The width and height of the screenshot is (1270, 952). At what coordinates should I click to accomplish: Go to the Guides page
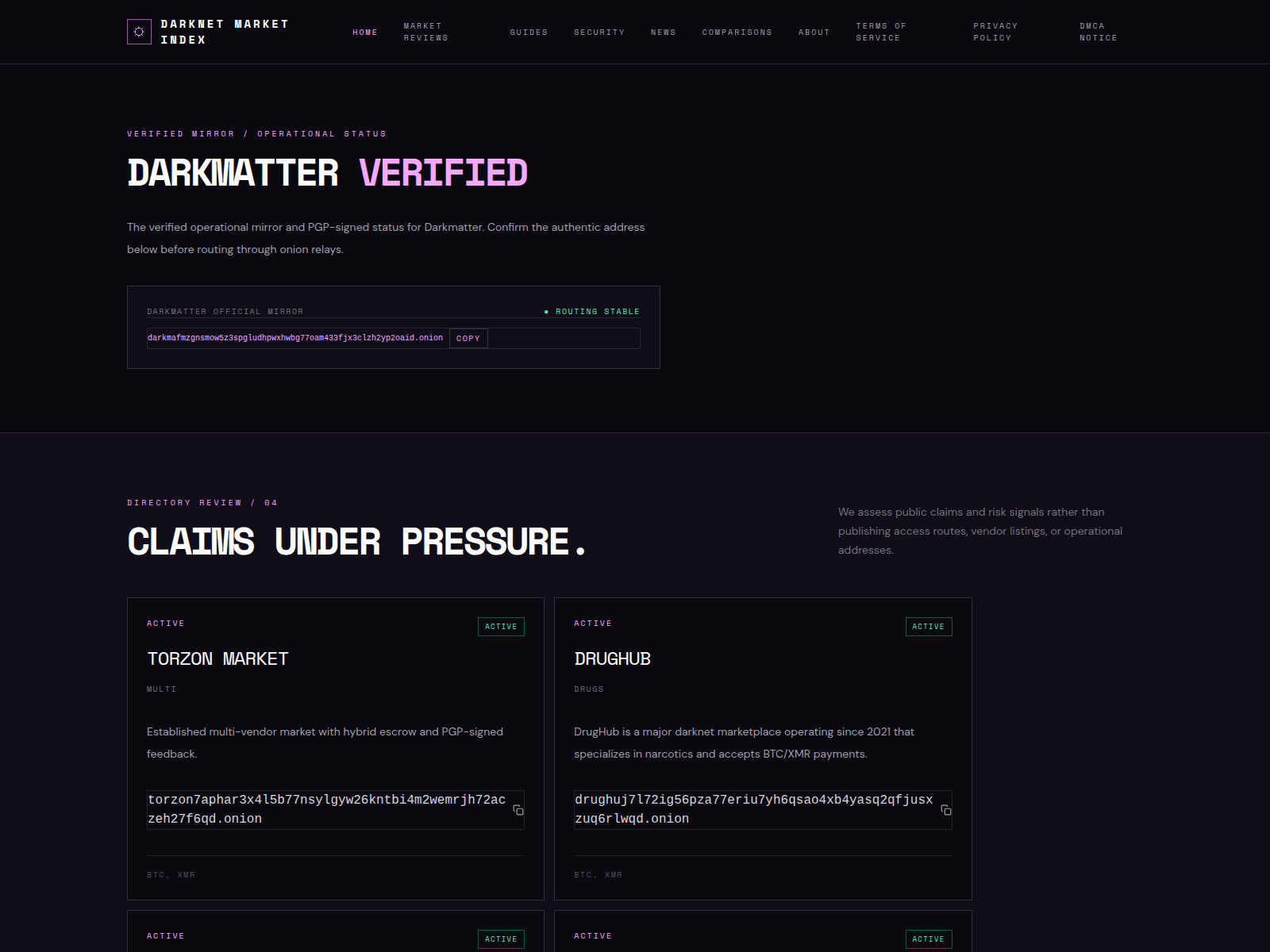[x=529, y=33]
